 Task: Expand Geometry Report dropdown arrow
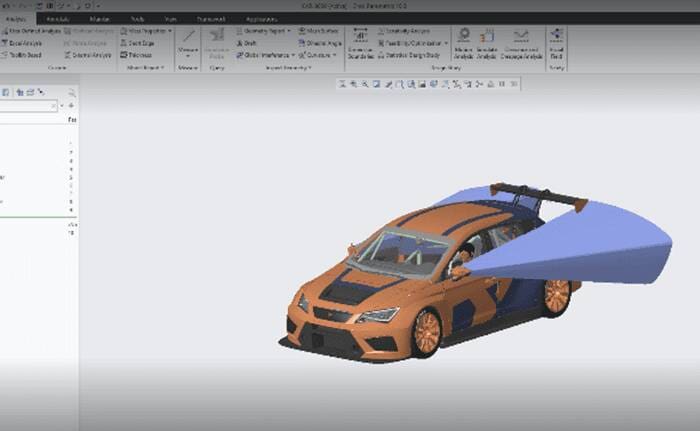289,31
